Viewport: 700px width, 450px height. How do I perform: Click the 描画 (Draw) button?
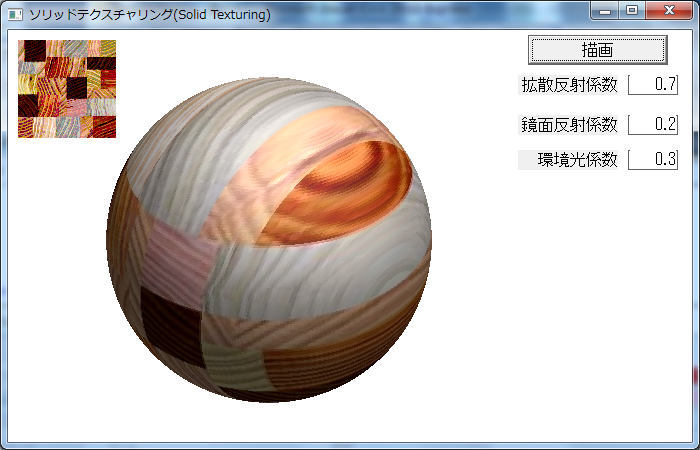pyautogui.click(x=597, y=50)
